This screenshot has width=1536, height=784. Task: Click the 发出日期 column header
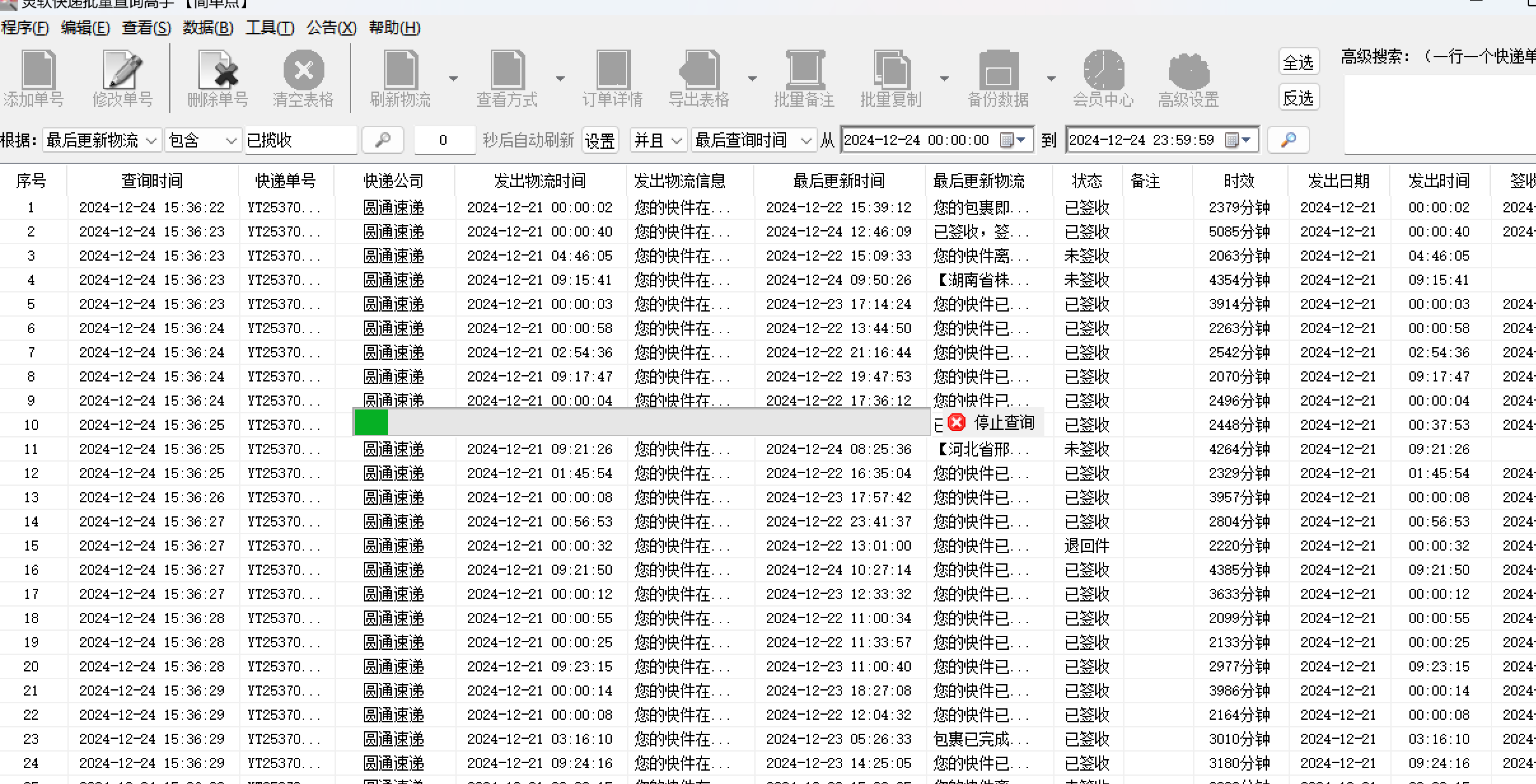pyautogui.click(x=1338, y=181)
